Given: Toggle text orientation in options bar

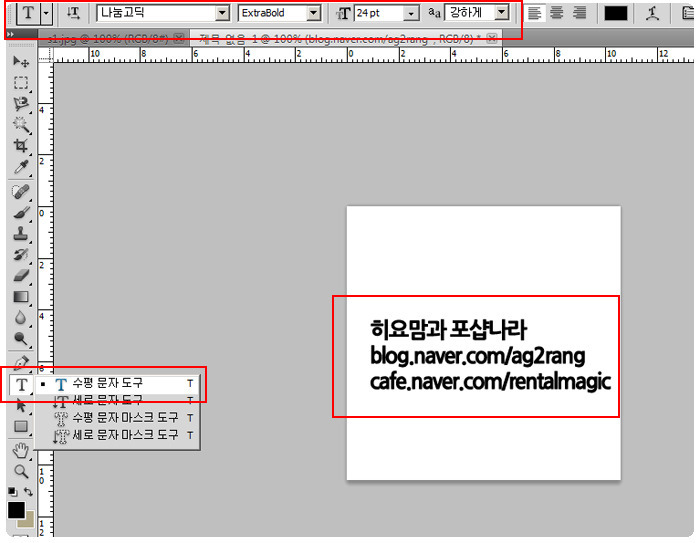Looking at the screenshot, I should pyautogui.click(x=73, y=13).
